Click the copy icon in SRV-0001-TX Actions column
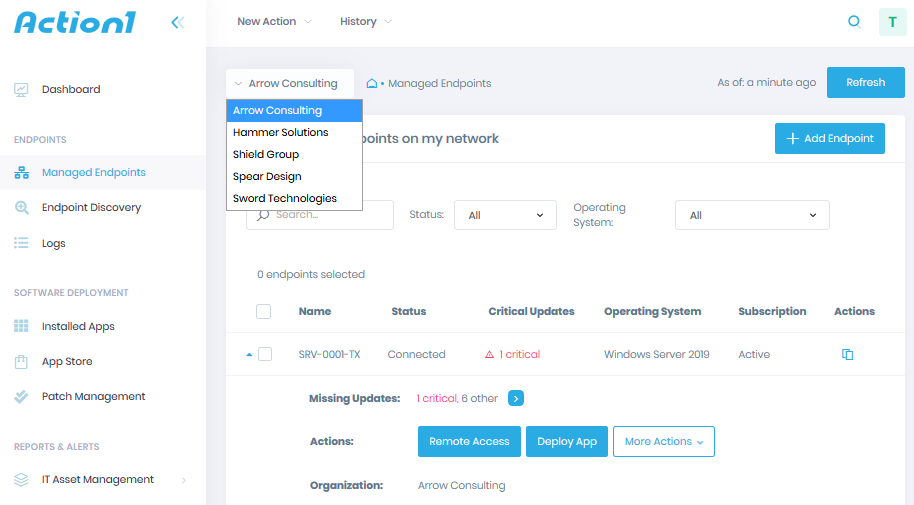 pyautogui.click(x=848, y=354)
